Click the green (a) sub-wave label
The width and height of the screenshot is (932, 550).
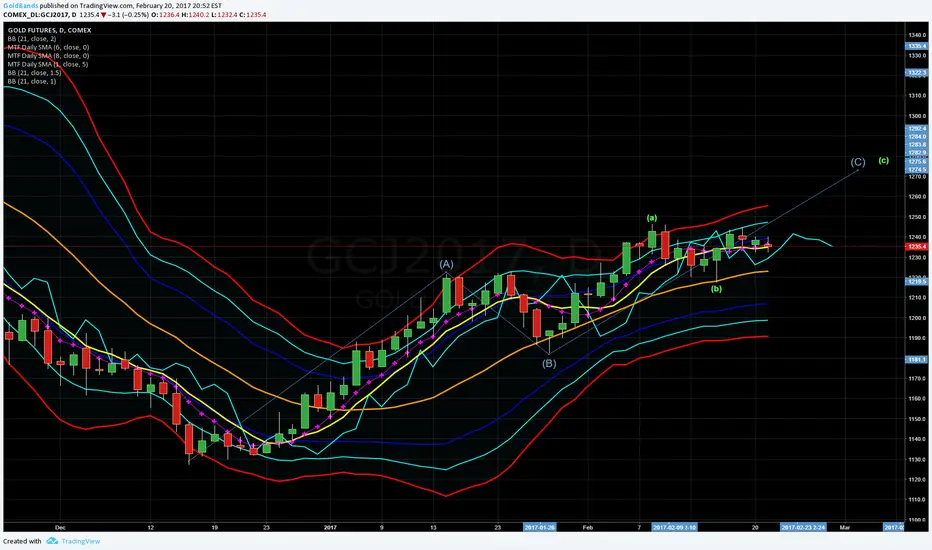(652, 218)
